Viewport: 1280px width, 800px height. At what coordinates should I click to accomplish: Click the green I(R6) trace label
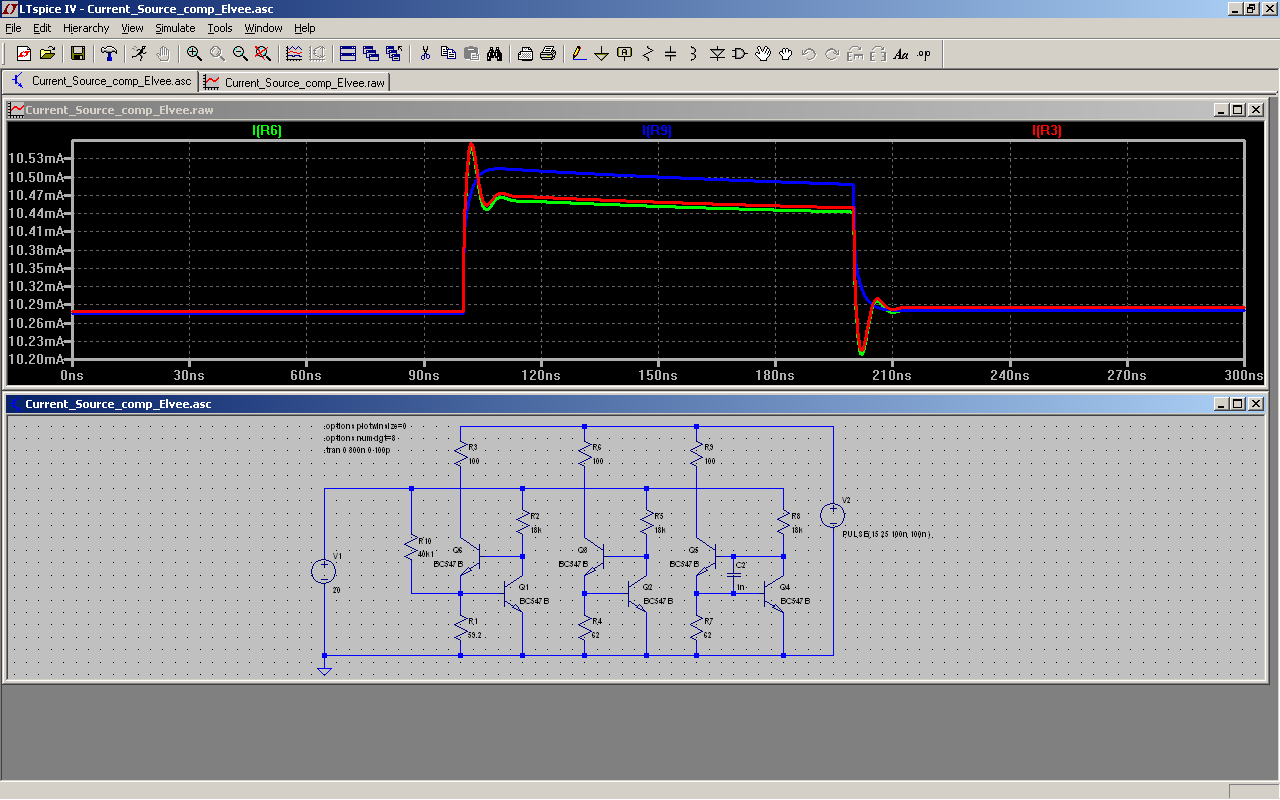coord(267,130)
